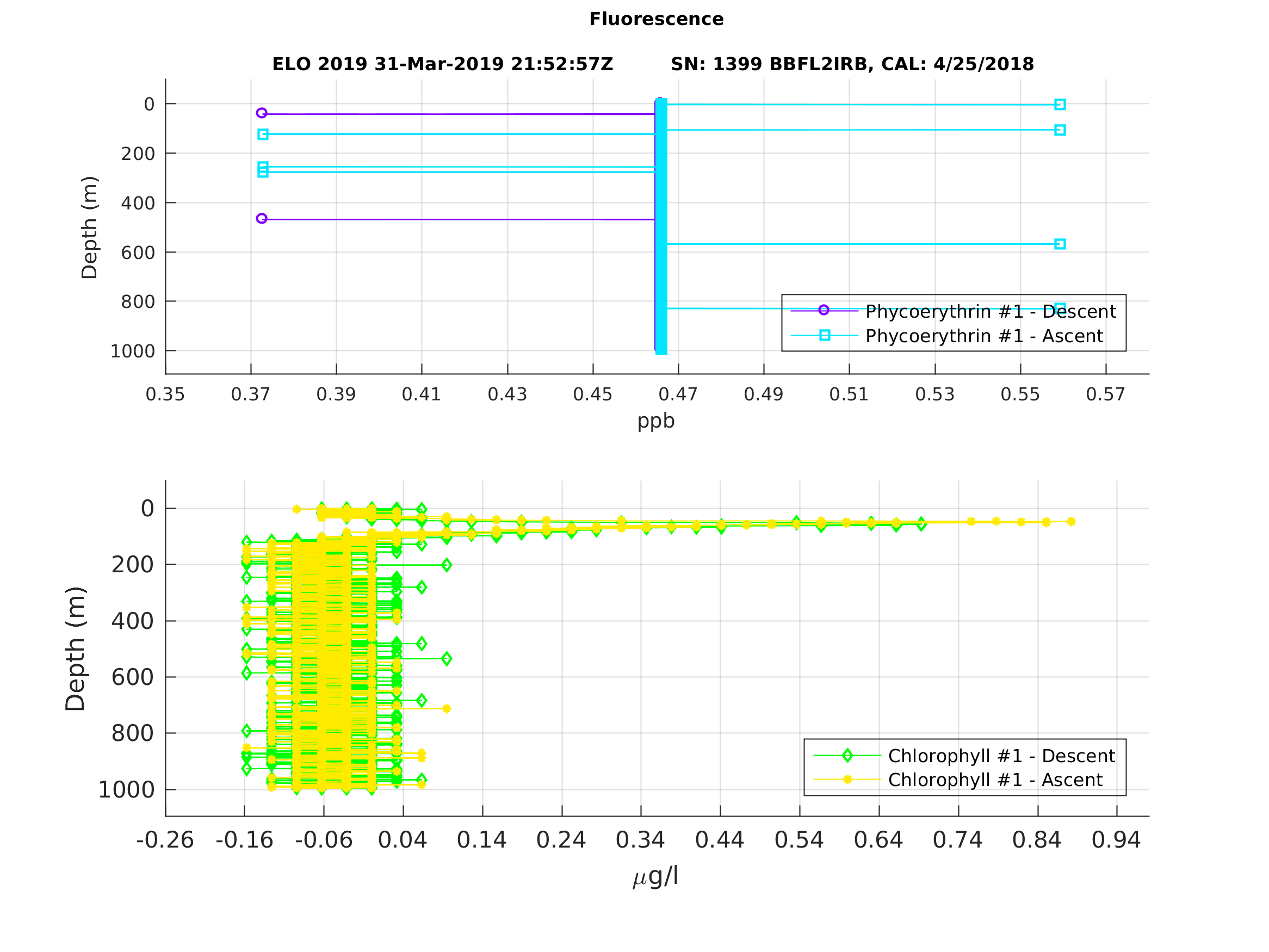Click the '600' depth tick on bottom plot
The height and width of the screenshot is (952, 1269).
133,677
